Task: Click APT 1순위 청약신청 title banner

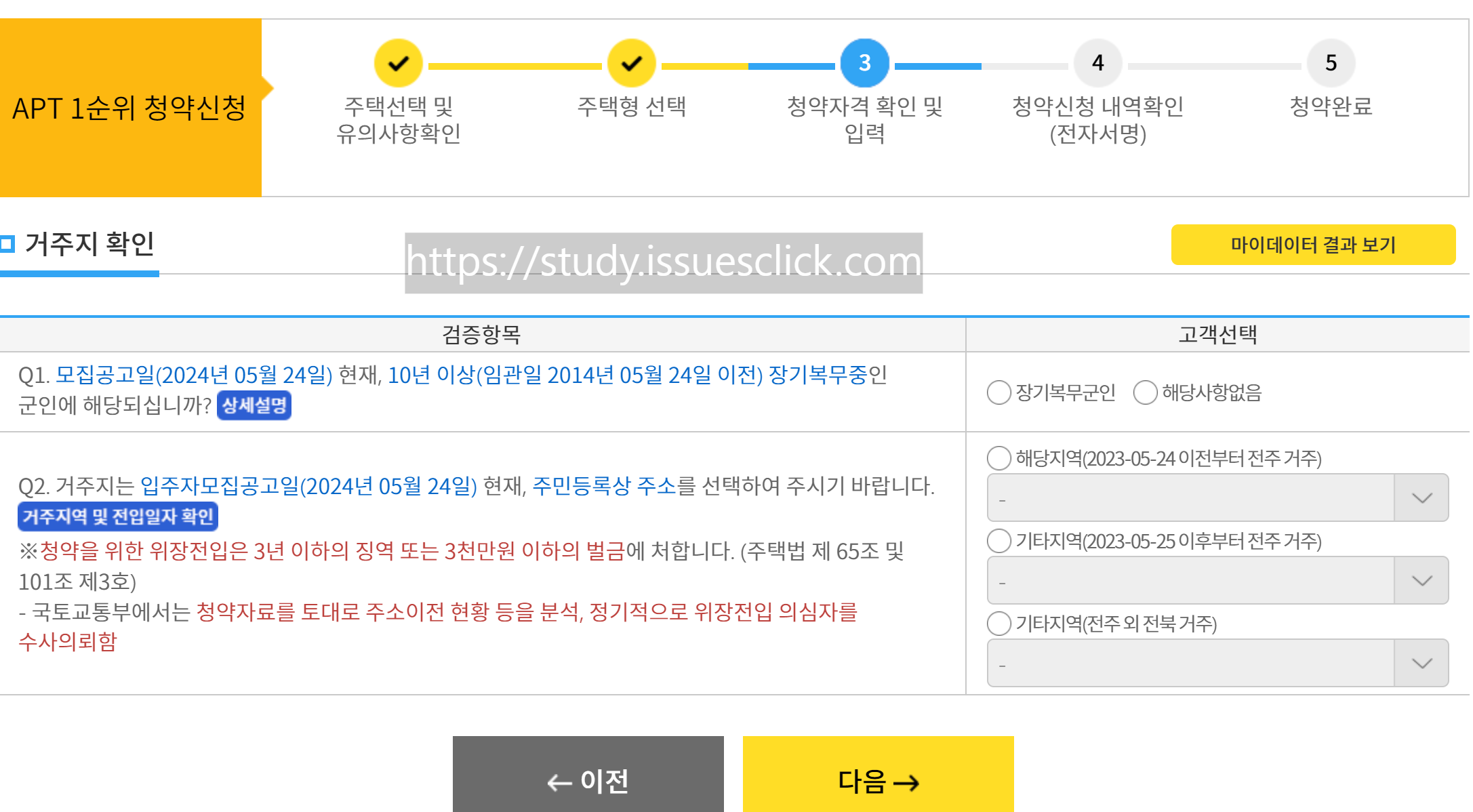Action: [x=130, y=108]
